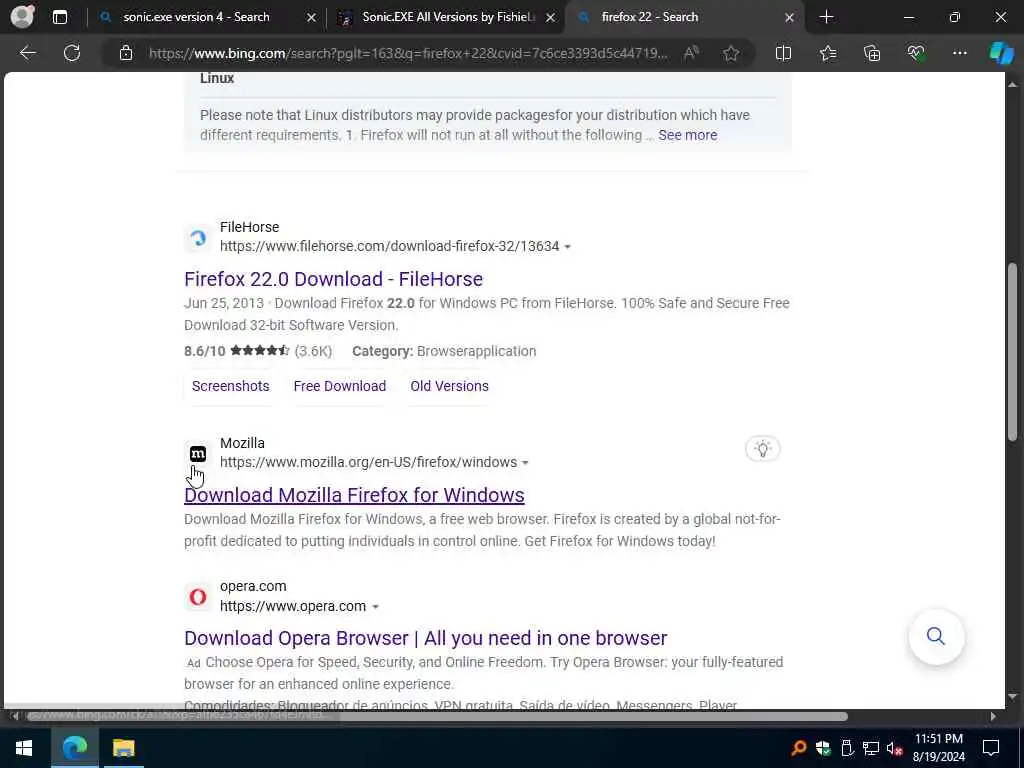
Task: Close the firefox 22 Search tab
Action: pyautogui.click(x=789, y=18)
